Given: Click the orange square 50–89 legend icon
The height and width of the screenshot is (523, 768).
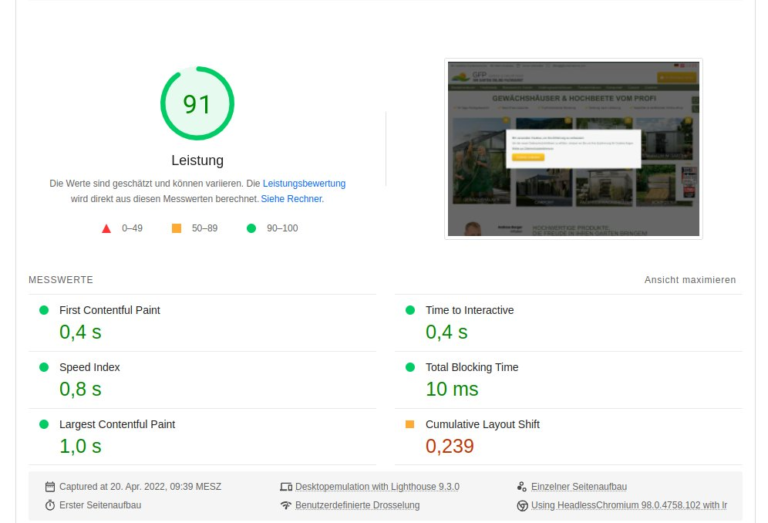Looking at the screenshot, I should pyautogui.click(x=177, y=228).
